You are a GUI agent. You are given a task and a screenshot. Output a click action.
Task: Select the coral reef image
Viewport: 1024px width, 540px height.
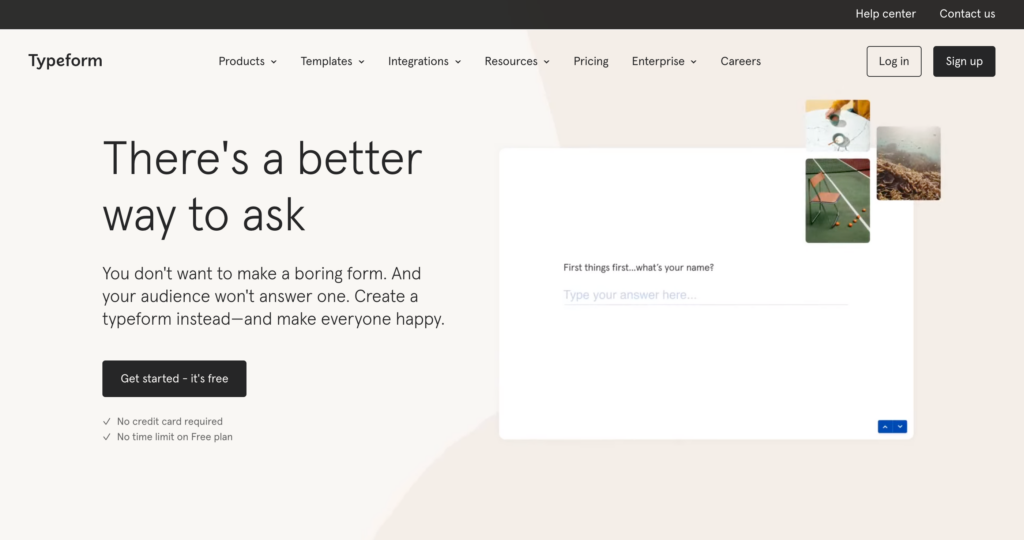[908, 163]
